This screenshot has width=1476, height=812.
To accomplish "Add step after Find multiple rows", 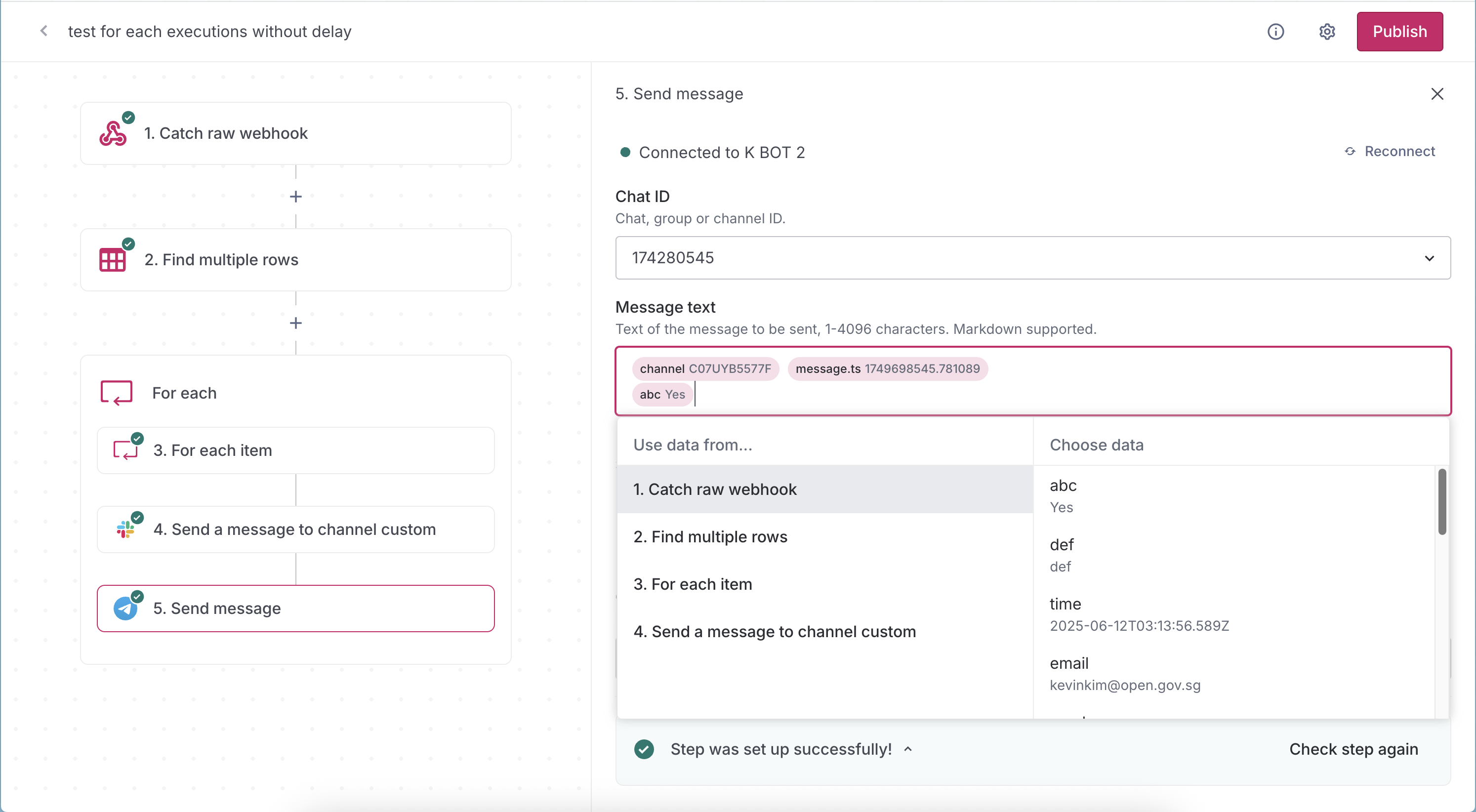I will tap(296, 323).
